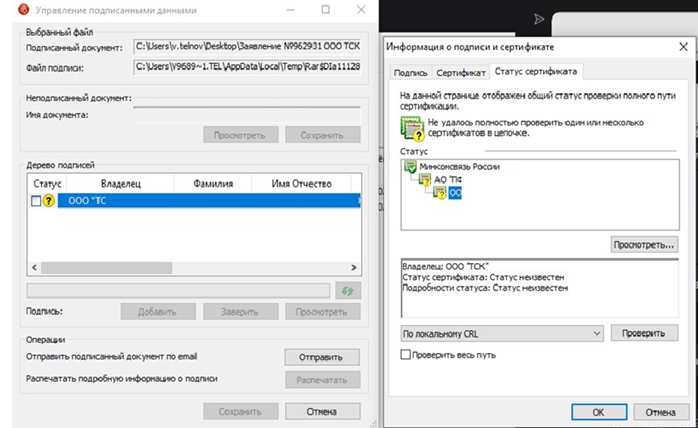Select the АО intermediate certificate icon in tree
Image resolution: width=698 pixels, height=428 pixels.
[x=425, y=180]
